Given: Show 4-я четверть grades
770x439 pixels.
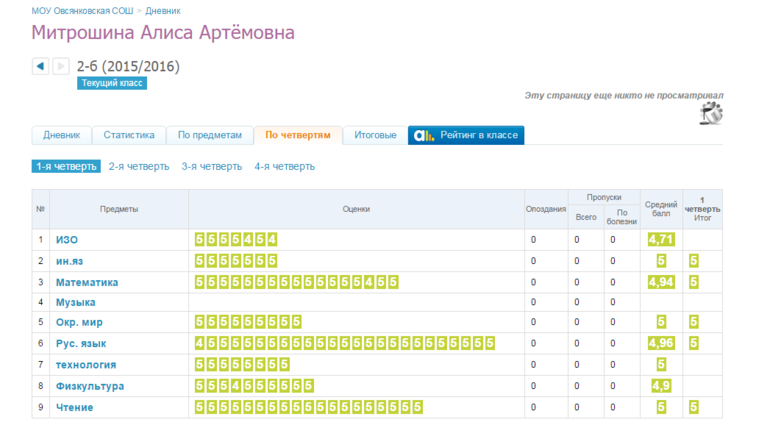Looking at the screenshot, I should (284, 167).
